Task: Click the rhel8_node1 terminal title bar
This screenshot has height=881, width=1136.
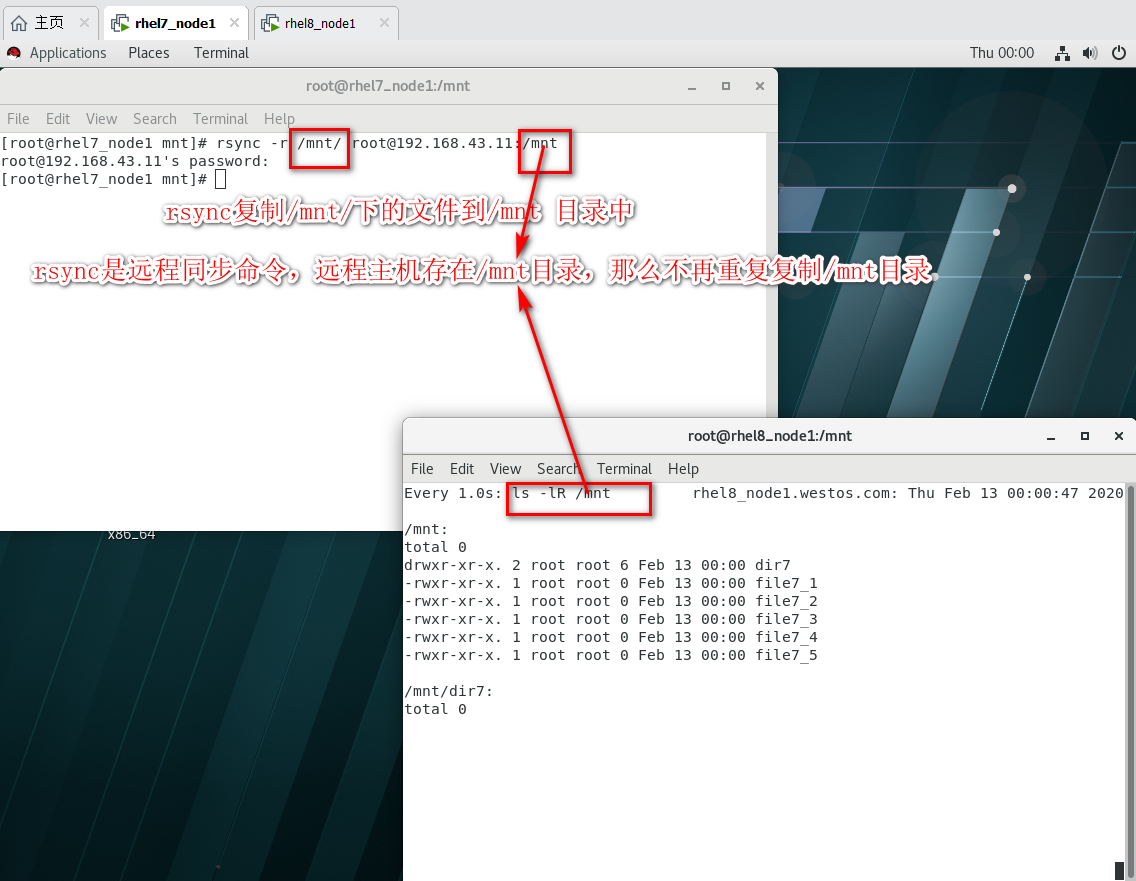Action: coord(769,436)
